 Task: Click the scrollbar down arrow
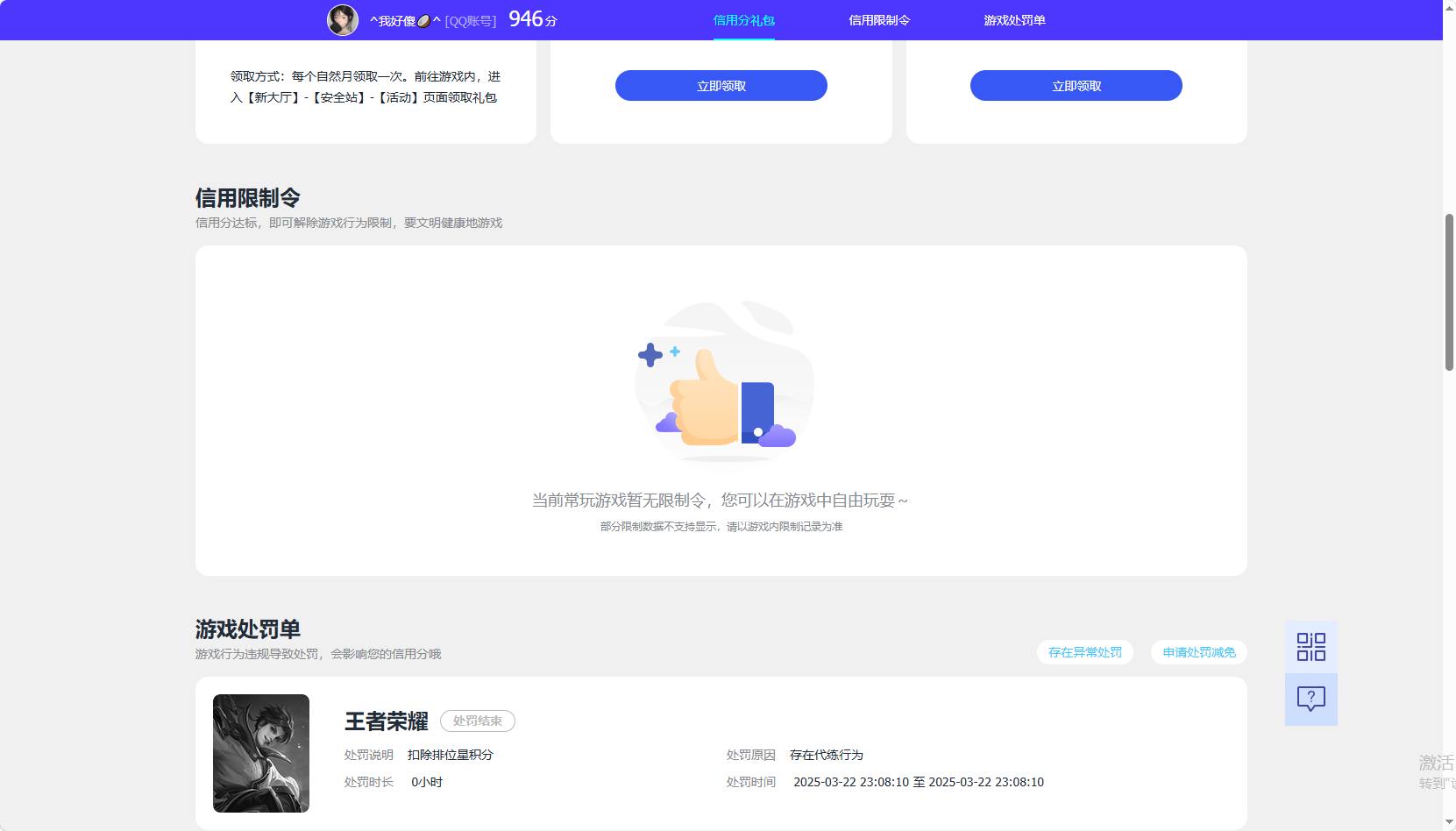[1449, 822]
